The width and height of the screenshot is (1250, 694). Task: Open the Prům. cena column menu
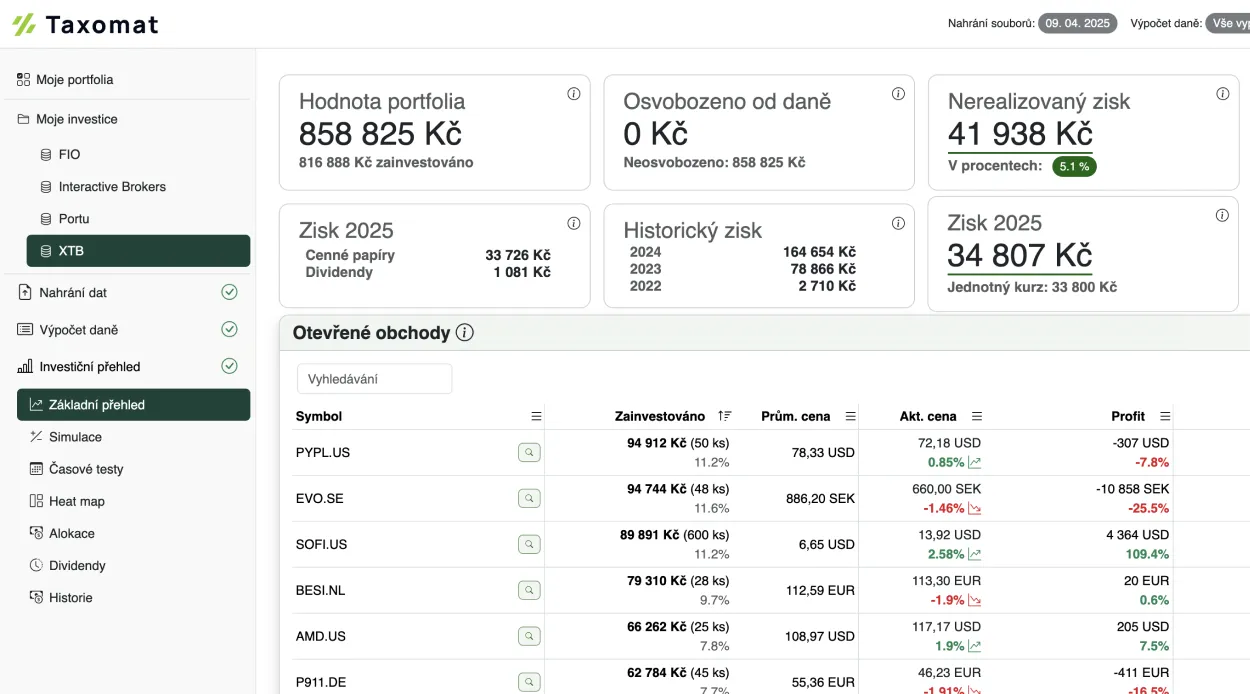coord(850,416)
